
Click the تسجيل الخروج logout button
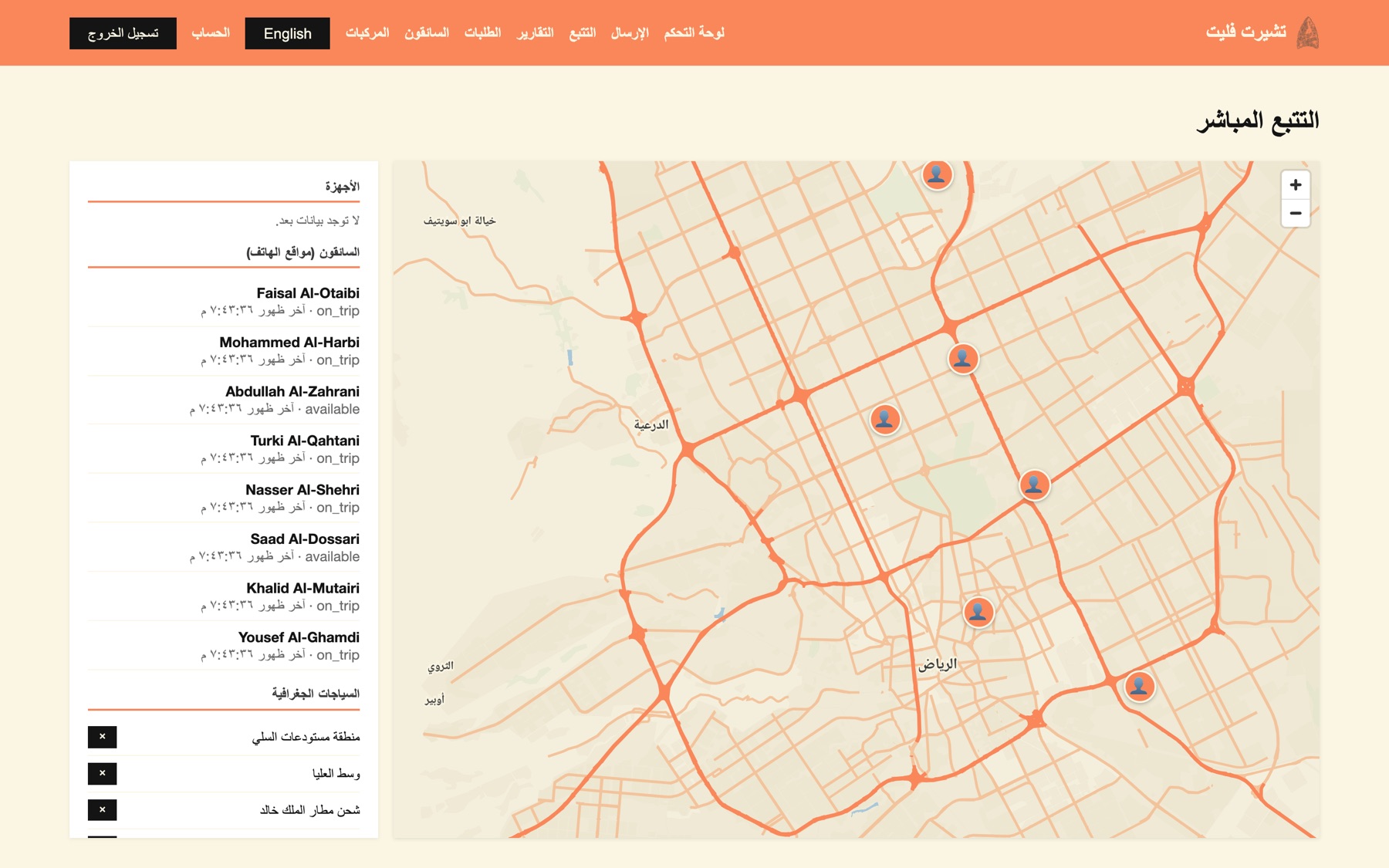[x=123, y=33]
